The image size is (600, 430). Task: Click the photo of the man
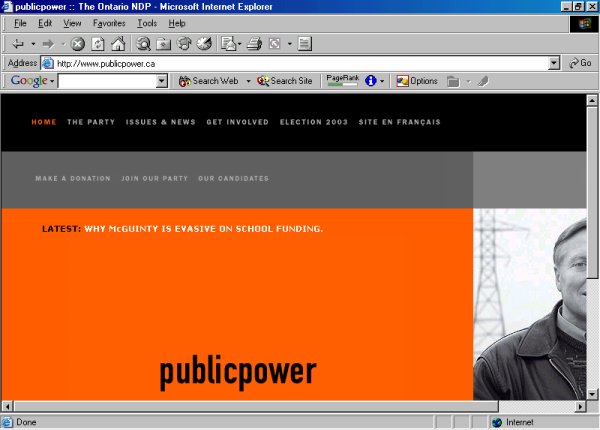pyautogui.click(x=530, y=304)
